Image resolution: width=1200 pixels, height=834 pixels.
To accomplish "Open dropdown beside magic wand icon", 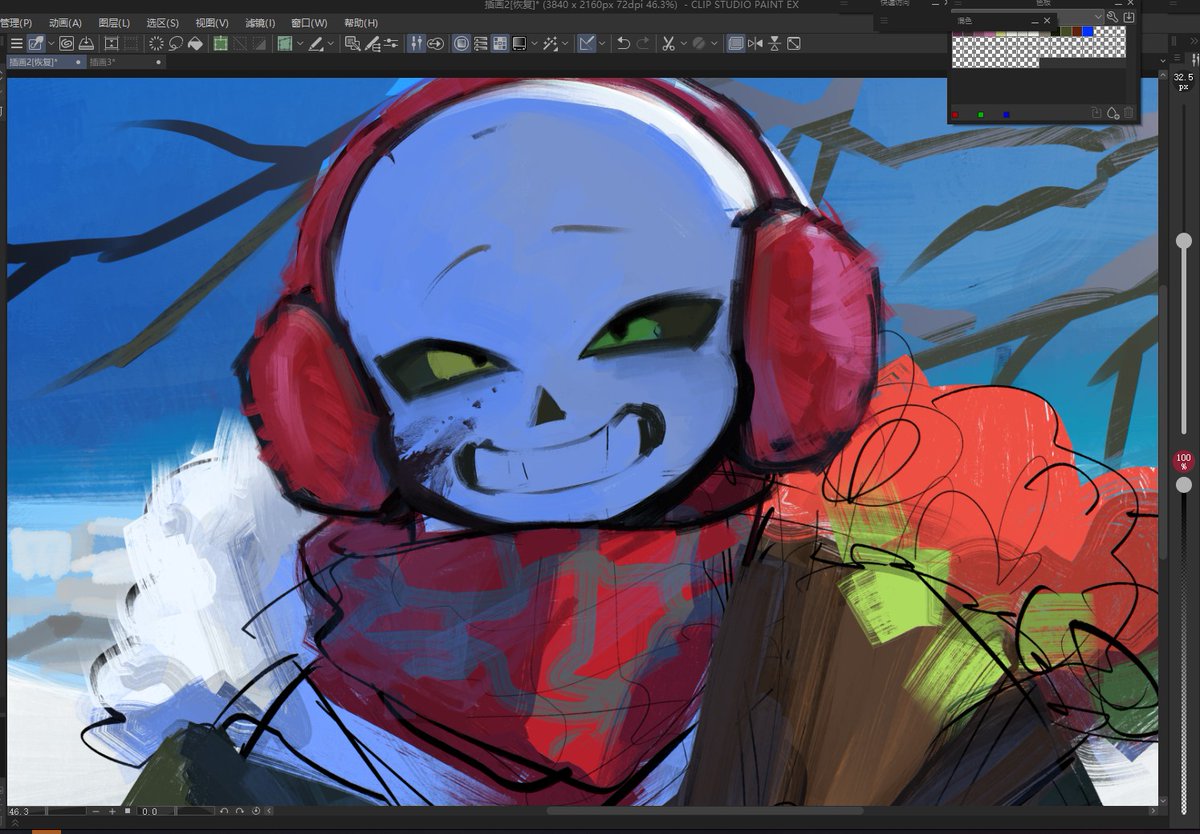I will [x=564, y=43].
